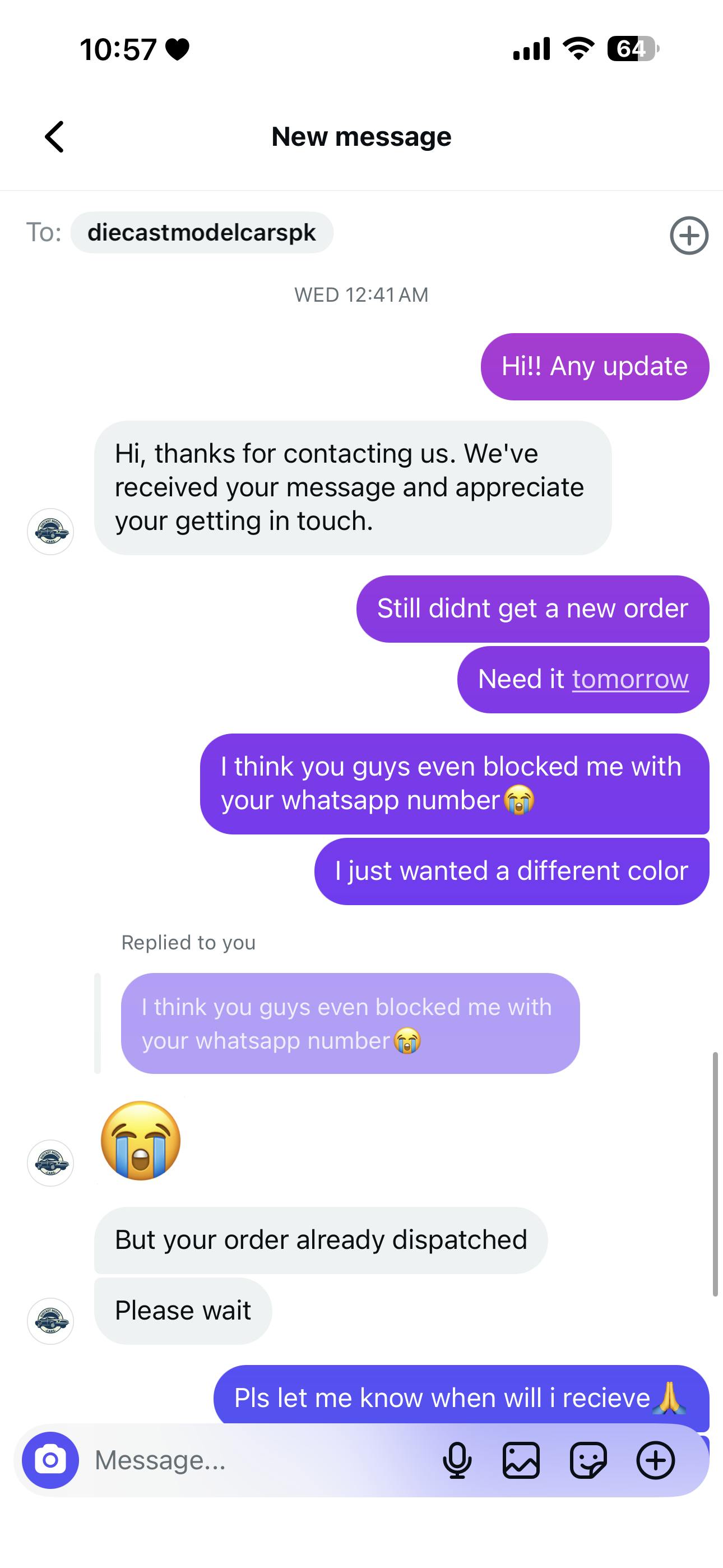Open photo gallery picker icon
723x1568 pixels.
[521, 1460]
